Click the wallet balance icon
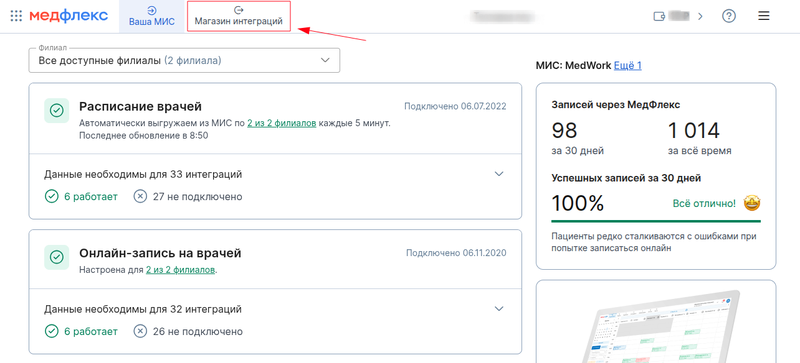The height and width of the screenshot is (363, 800). pyautogui.click(x=660, y=16)
